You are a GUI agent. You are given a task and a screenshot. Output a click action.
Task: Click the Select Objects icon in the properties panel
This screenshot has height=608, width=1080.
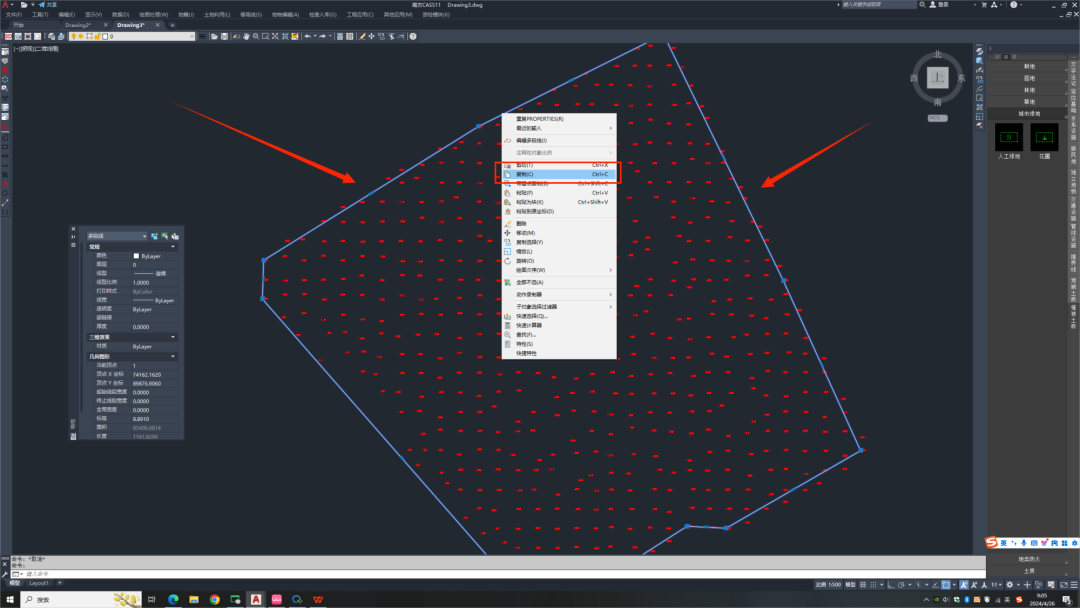(x=165, y=236)
